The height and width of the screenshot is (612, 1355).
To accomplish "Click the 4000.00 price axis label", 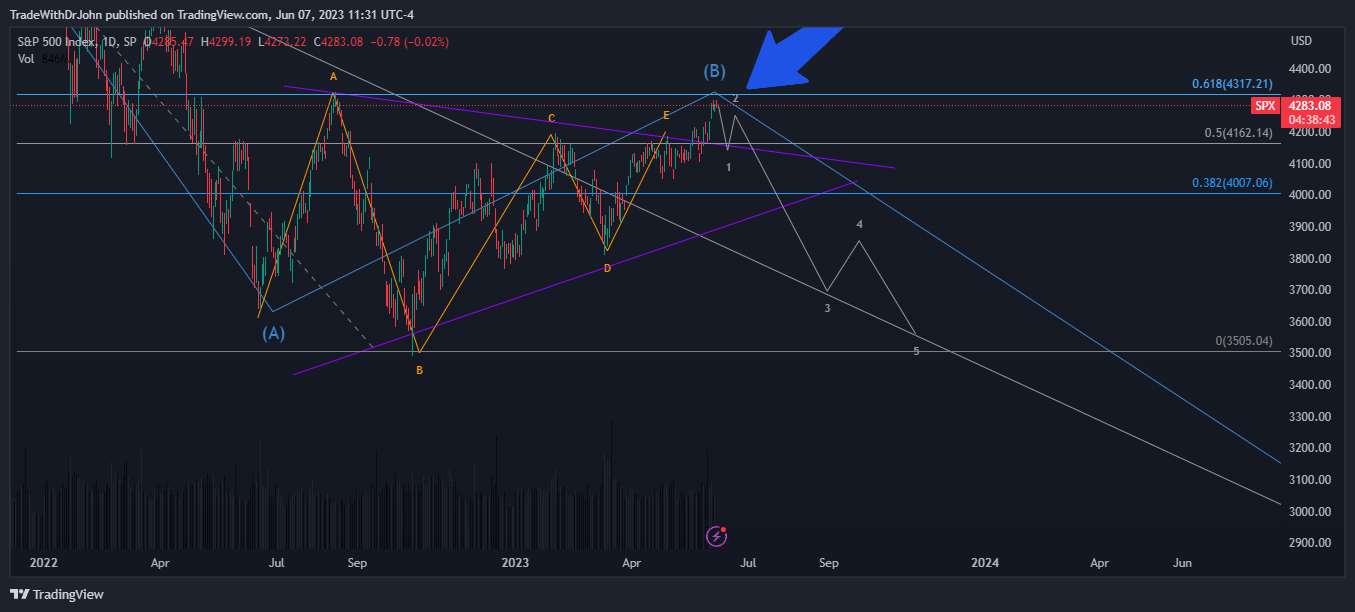I will (1310, 195).
